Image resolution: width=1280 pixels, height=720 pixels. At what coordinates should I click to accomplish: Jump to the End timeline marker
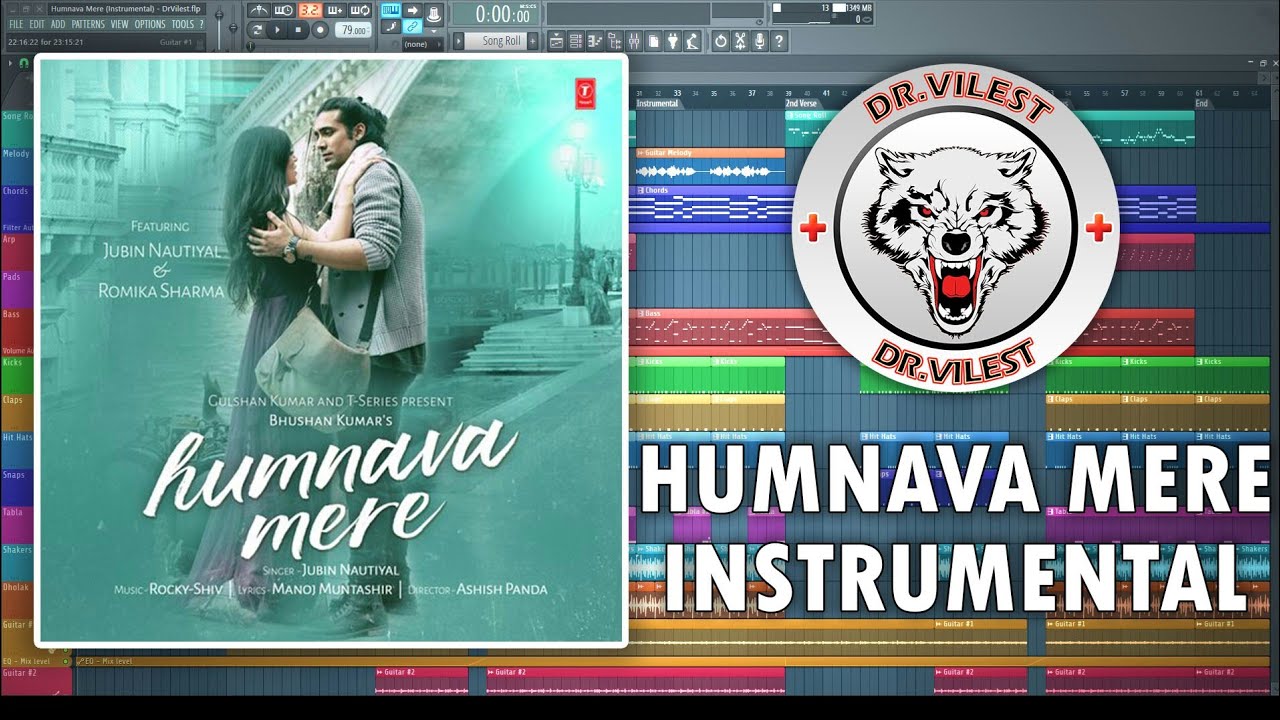(x=1202, y=103)
